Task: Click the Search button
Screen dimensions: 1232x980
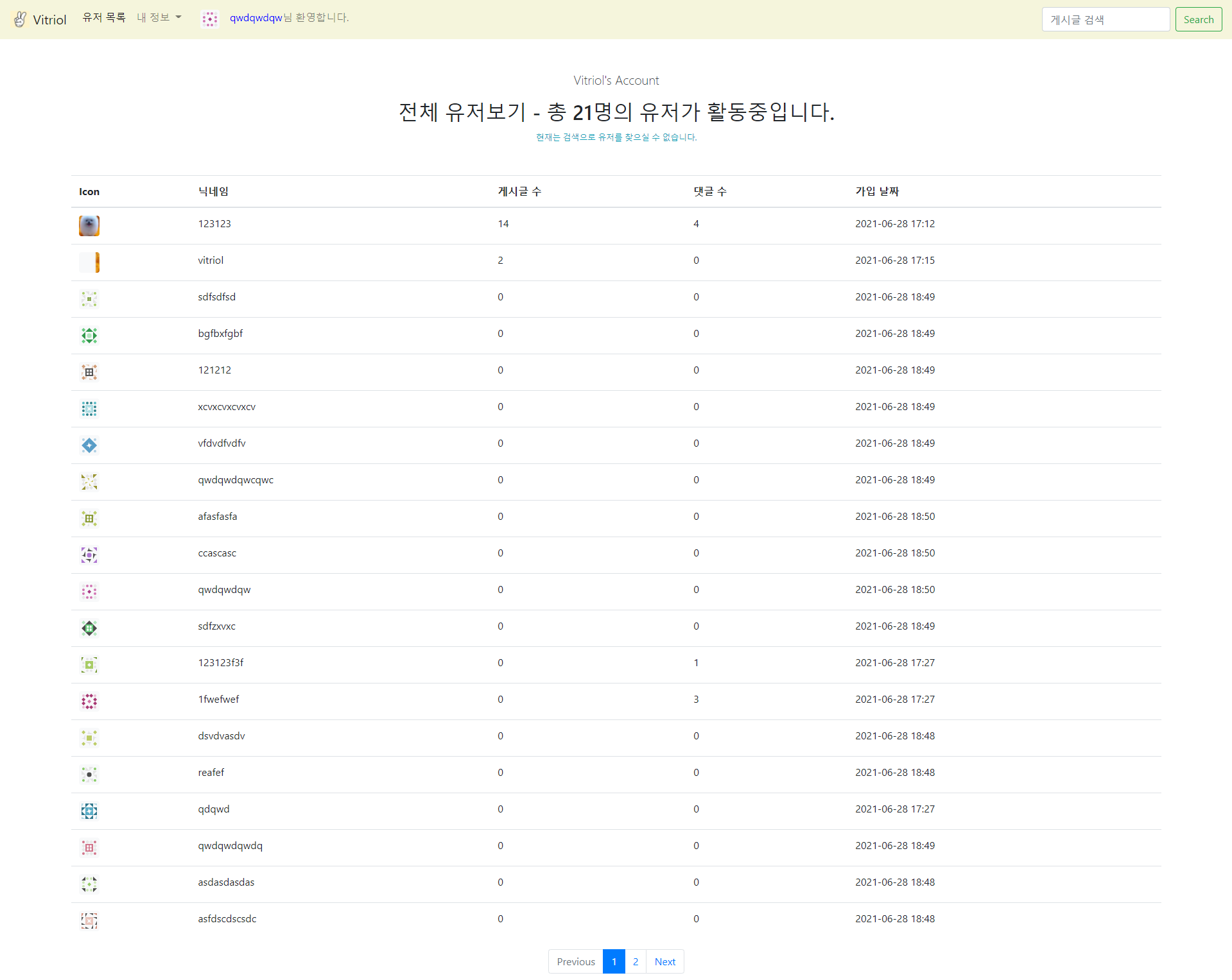Action: 1198,19
